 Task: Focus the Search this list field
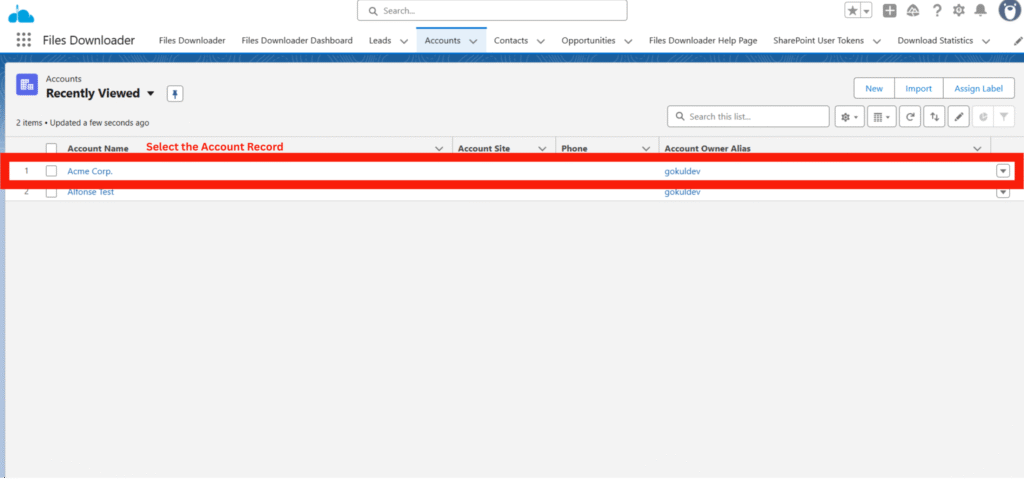click(x=748, y=117)
